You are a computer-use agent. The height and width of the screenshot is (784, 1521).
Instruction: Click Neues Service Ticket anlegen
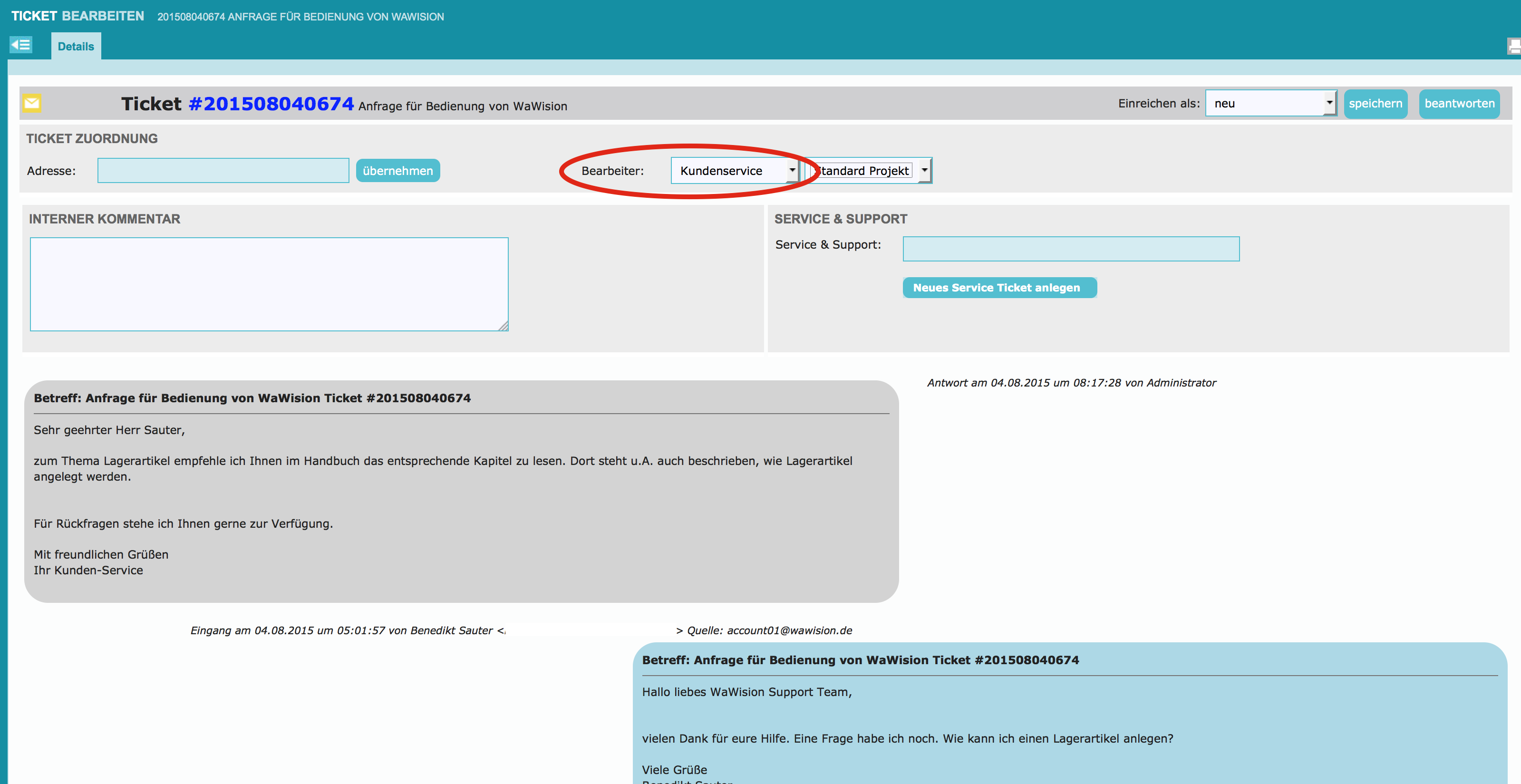[x=999, y=288]
